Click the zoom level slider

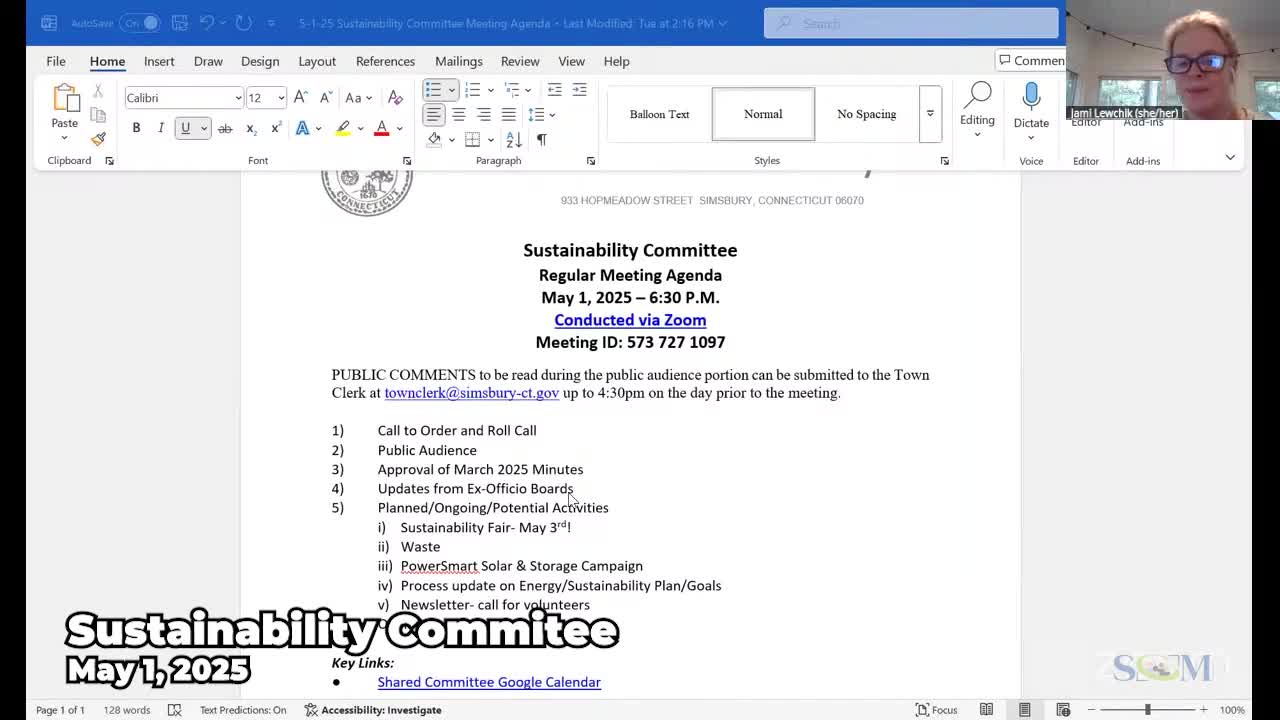click(1147, 710)
